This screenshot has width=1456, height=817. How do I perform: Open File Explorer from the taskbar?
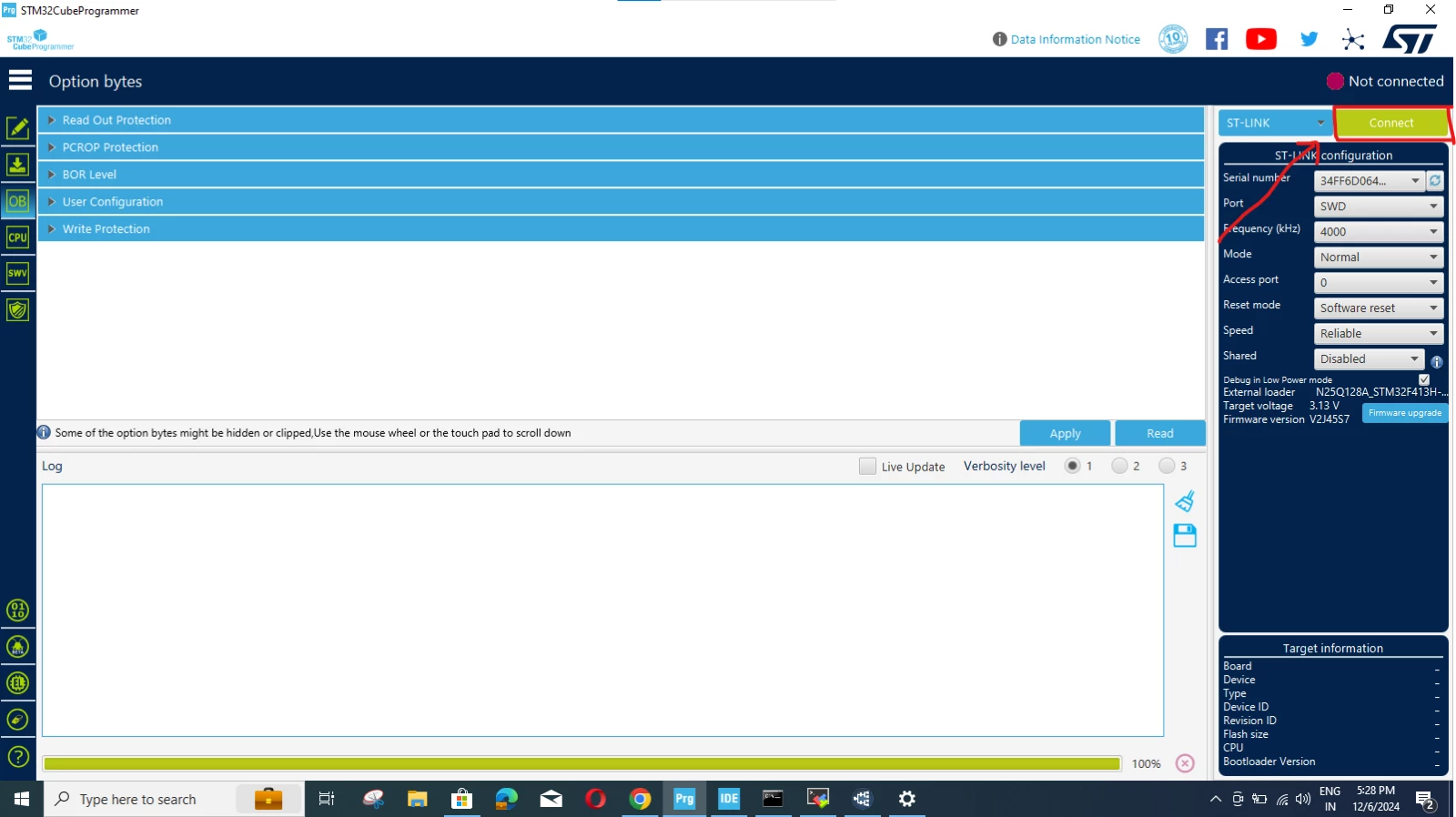coord(418,799)
